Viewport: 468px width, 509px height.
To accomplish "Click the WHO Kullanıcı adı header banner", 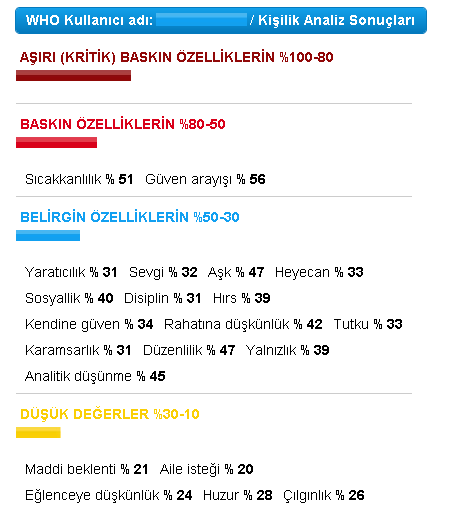I will pyautogui.click(x=221, y=20).
